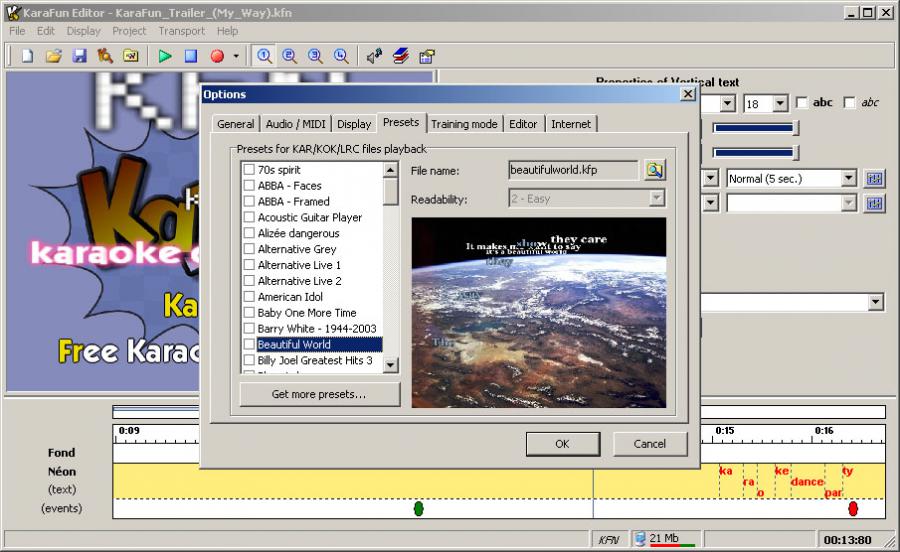Click the Néon track label
The width and height of the screenshot is (900, 552).
[61, 471]
